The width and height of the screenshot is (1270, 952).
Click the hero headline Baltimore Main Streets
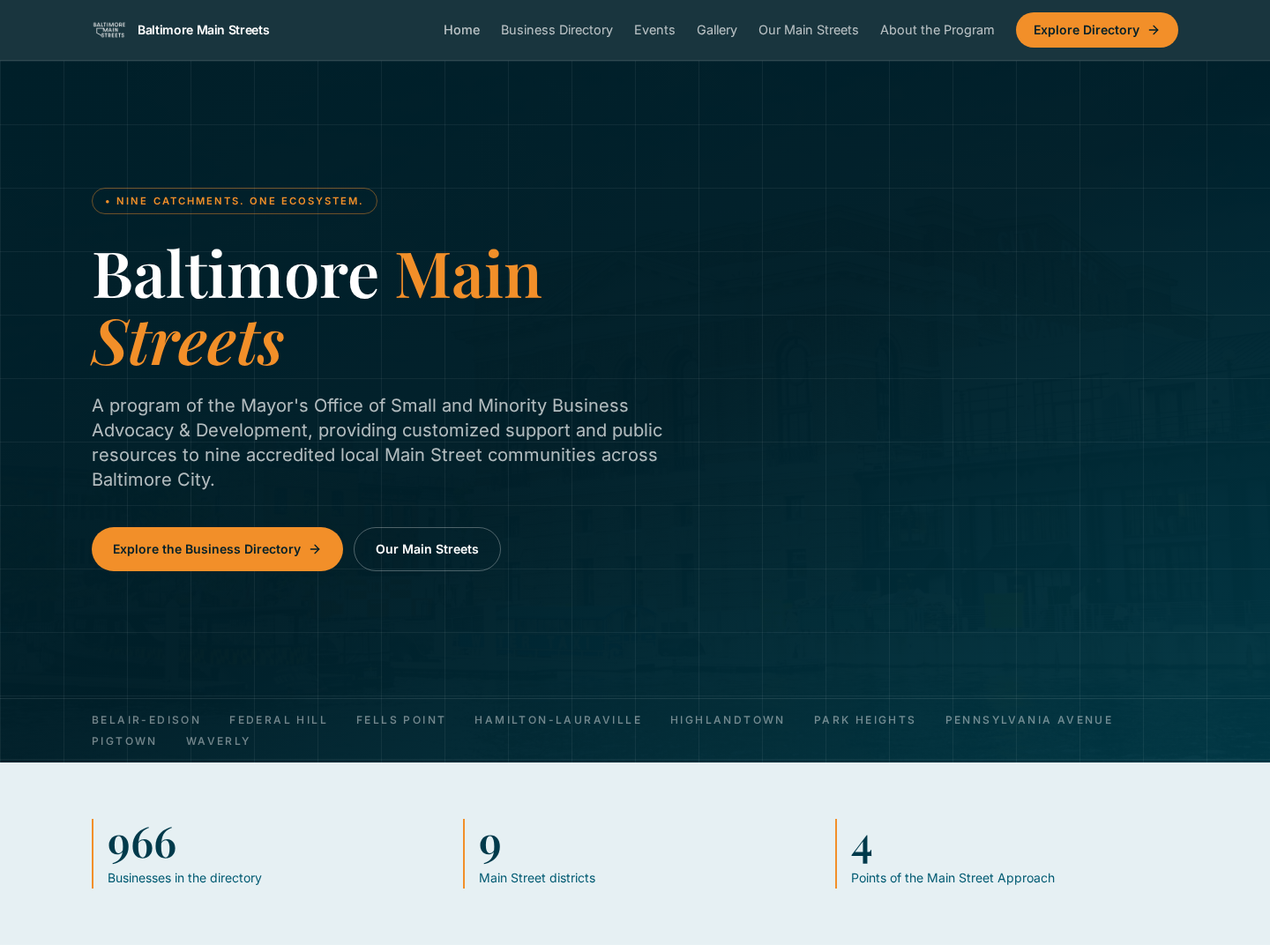click(x=317, y=308)
